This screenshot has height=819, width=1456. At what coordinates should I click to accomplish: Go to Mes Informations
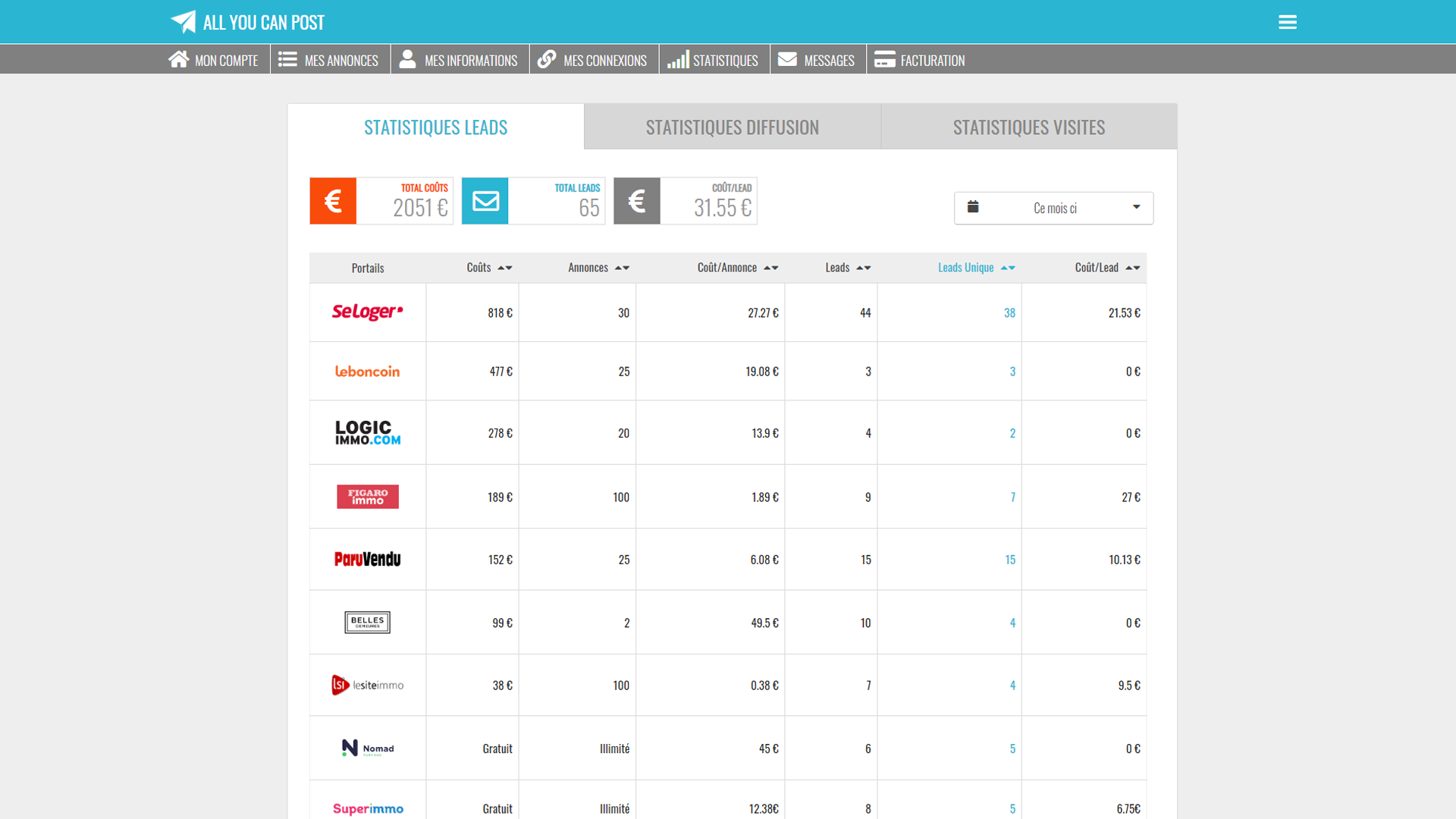pyautogui.click(x=460, y=59)
